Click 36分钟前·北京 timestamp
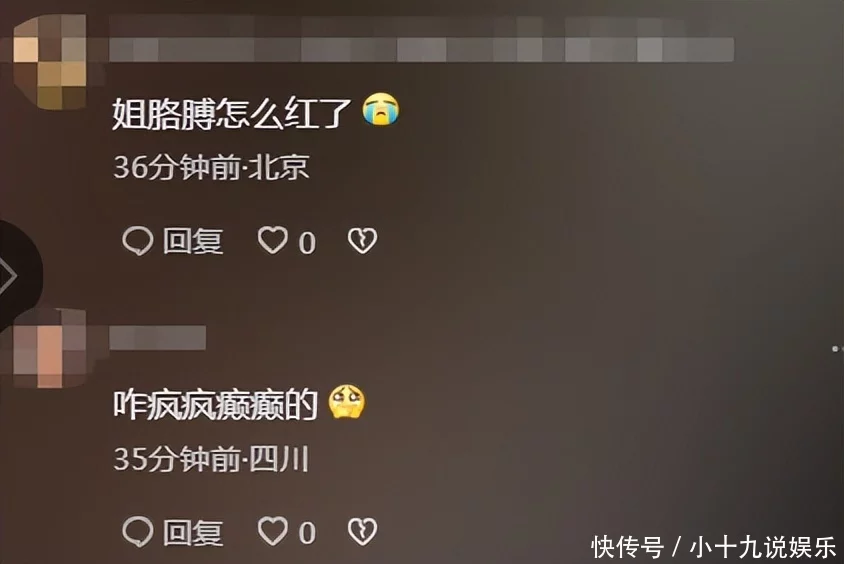Viewport: 844px width, 564px height. coord(211,167)
